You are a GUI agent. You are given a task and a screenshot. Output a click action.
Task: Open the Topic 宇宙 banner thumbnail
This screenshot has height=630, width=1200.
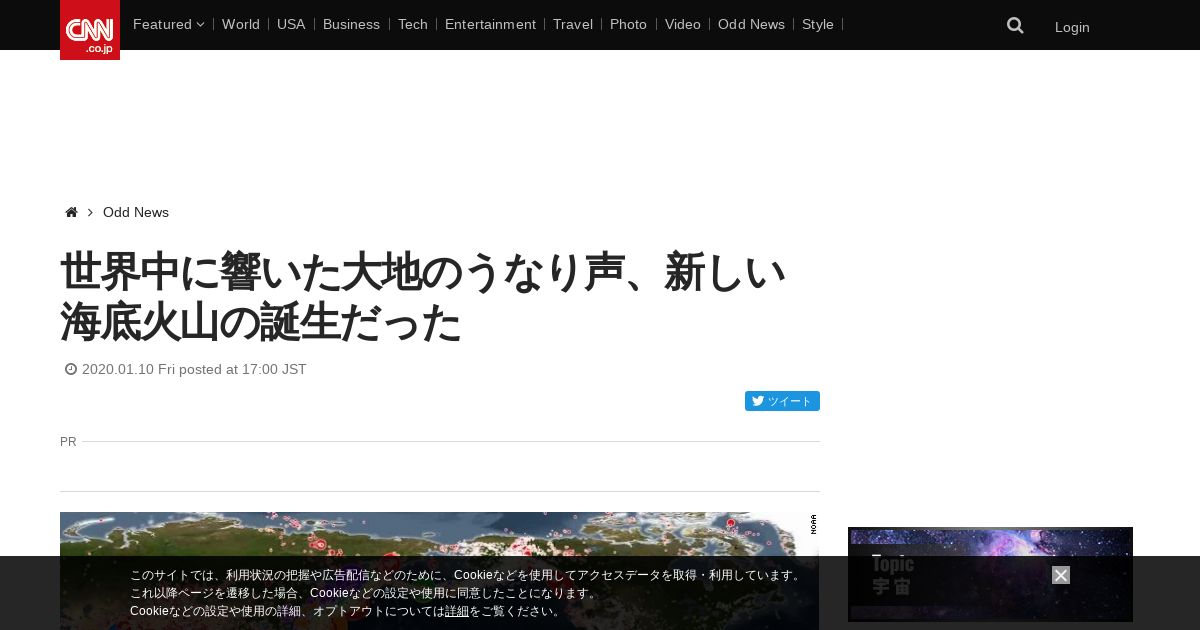click(990, 574)
